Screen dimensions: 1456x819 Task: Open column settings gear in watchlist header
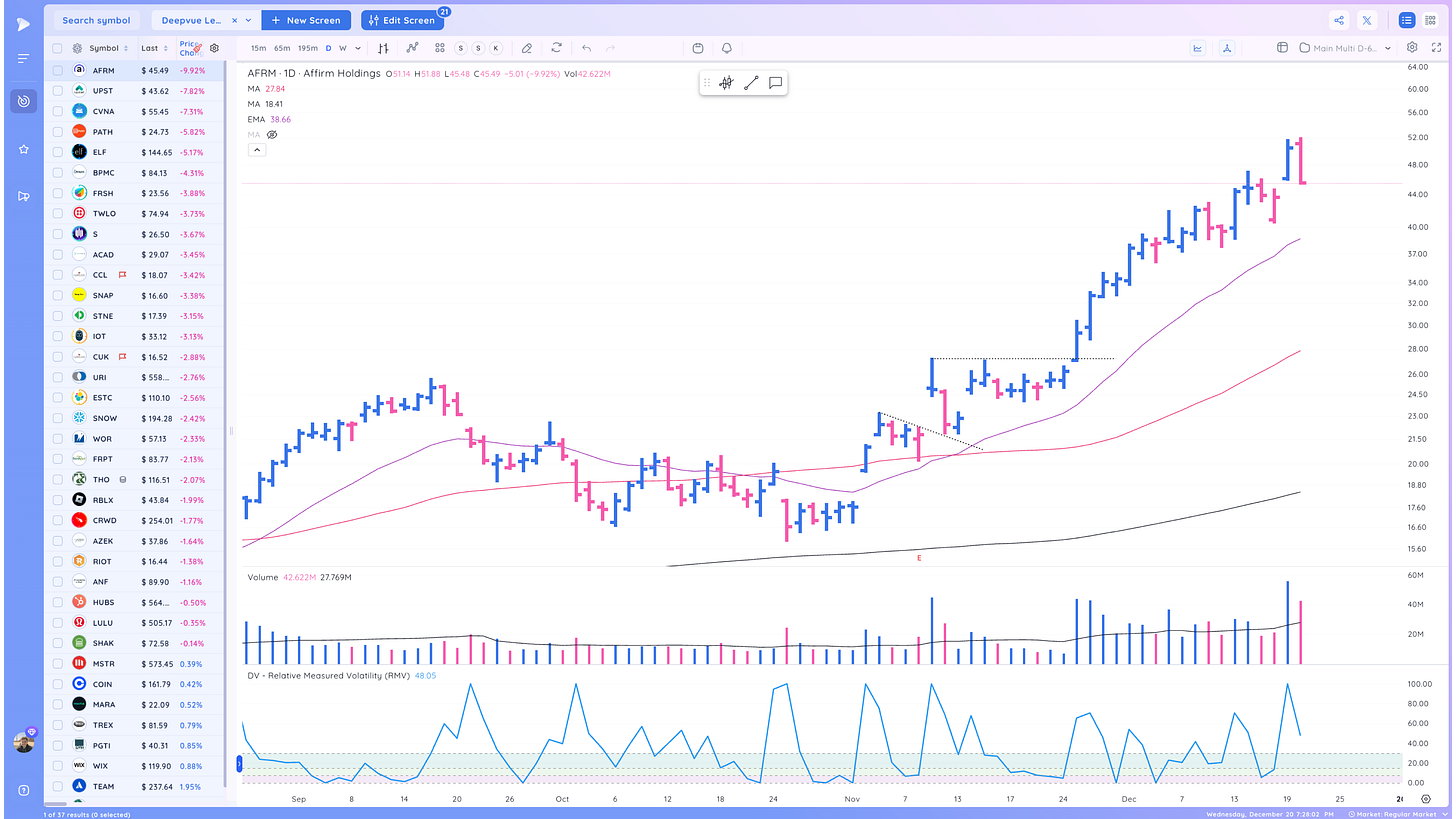214,48
